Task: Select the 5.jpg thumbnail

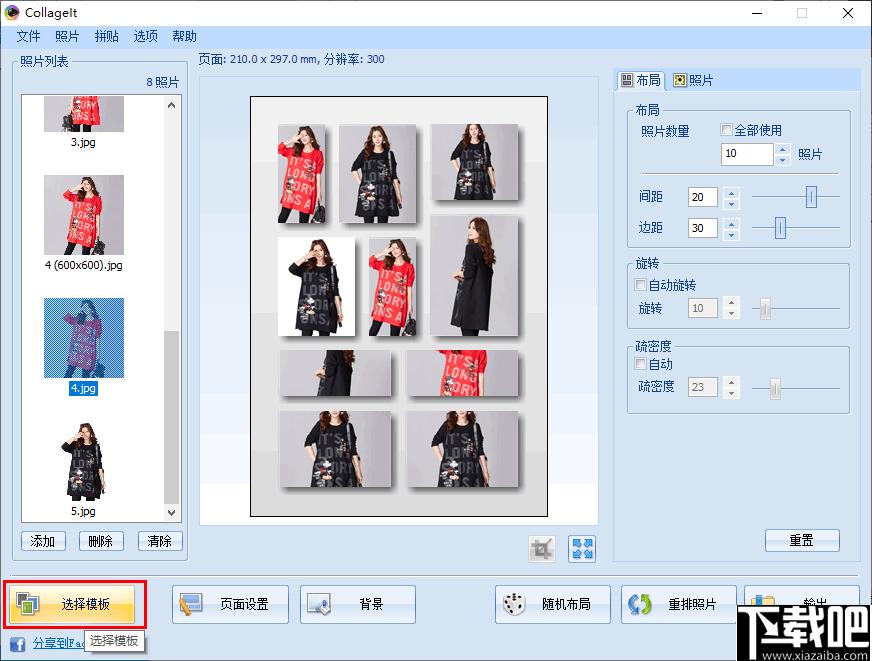Action: [84, 461]
